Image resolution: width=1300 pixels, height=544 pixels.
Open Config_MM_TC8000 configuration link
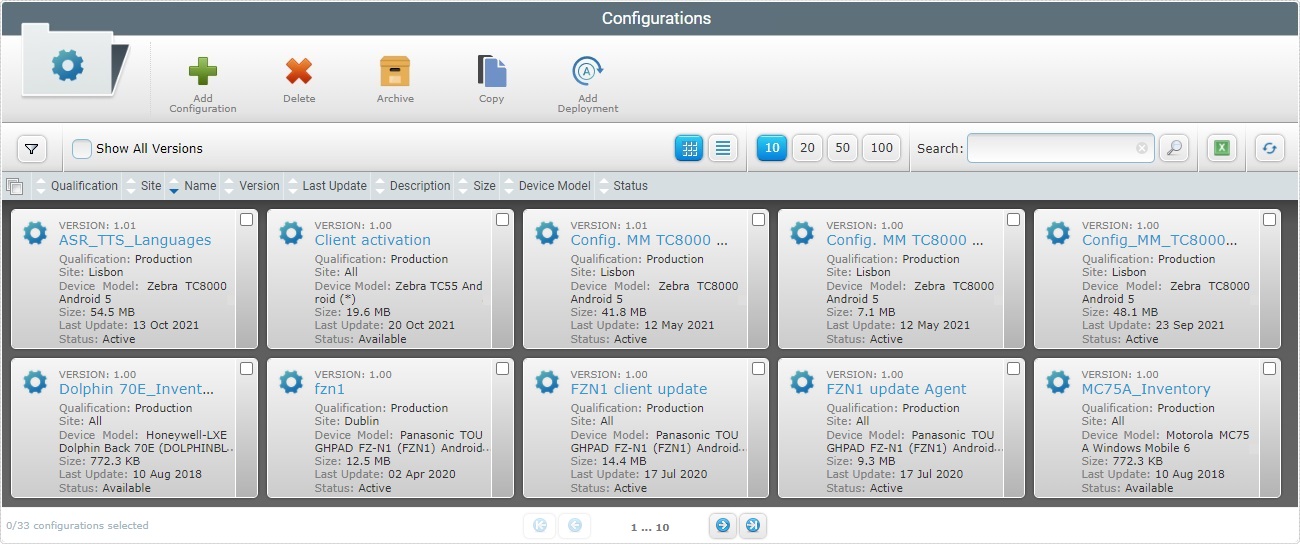tap(1160, 240)
